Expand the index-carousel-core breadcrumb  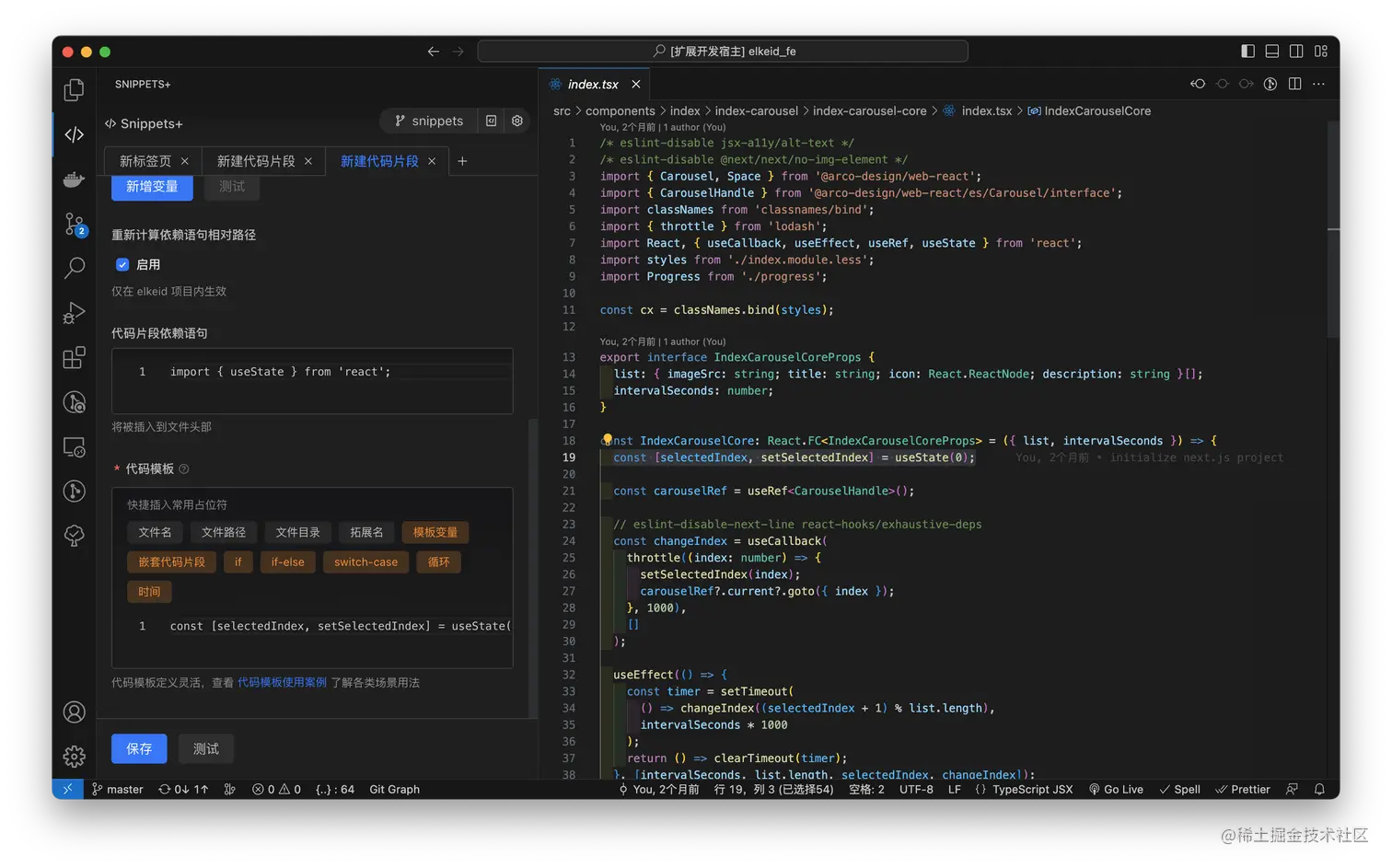[869, 111]
